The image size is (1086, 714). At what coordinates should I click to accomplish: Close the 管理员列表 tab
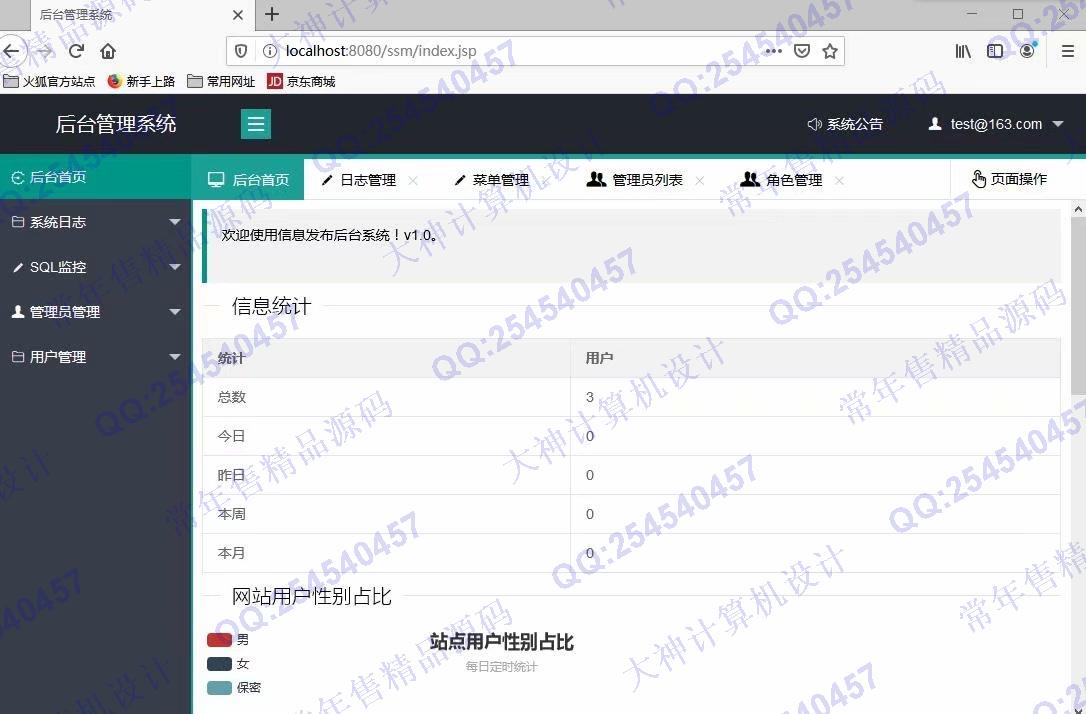(700, 180)
